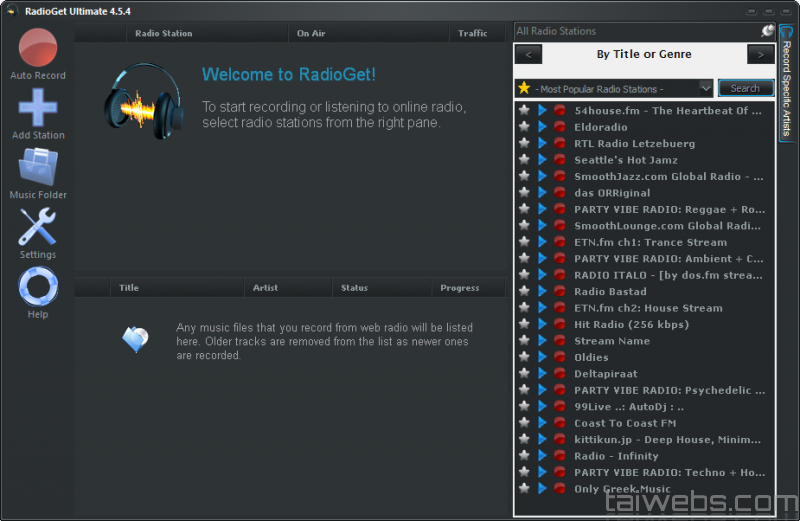Toggle the favorite star for Radio Bastad
This screenshot has height=521, width=800.
524,292
